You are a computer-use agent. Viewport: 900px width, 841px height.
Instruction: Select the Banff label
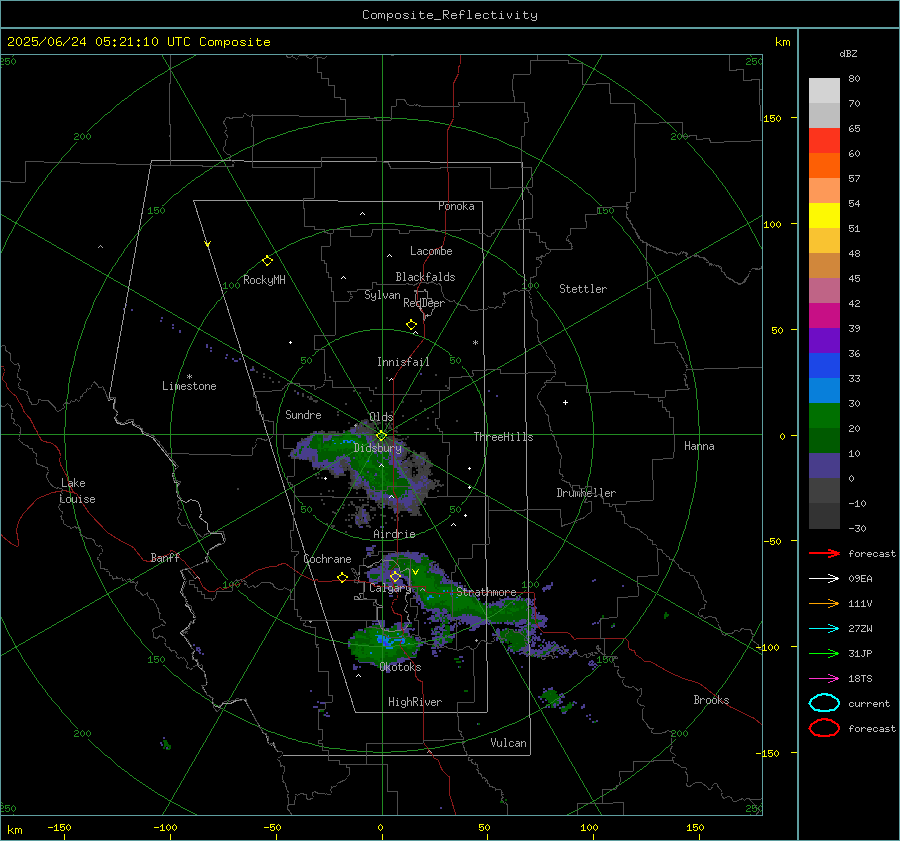tap(165, 557)
